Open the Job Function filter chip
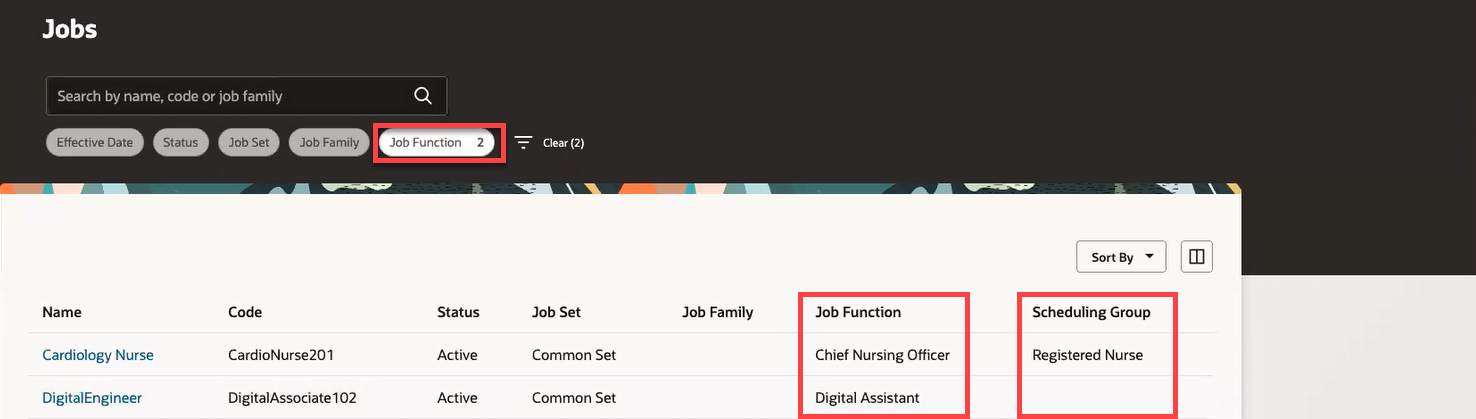Screen dimensions: 1476x419 pos(437,143)
